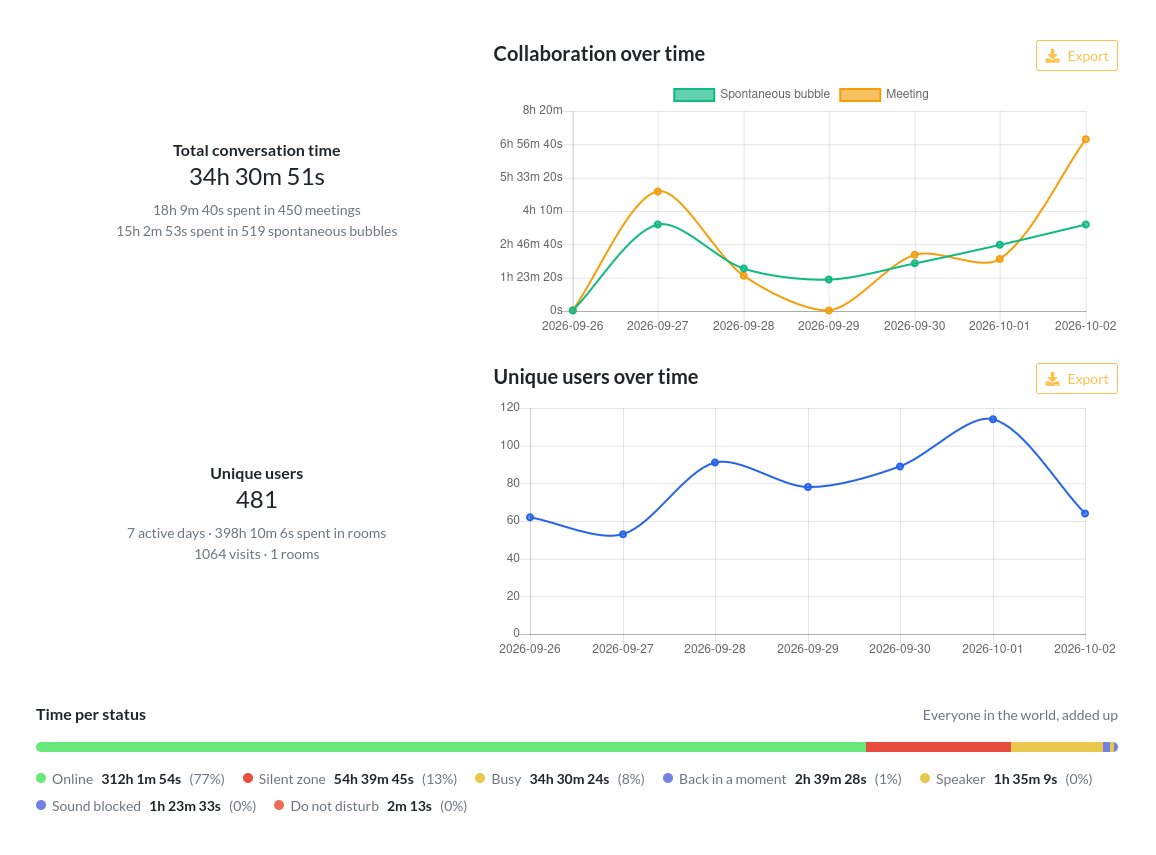Click the 'Collaboration over time' heading

[599, 54]
